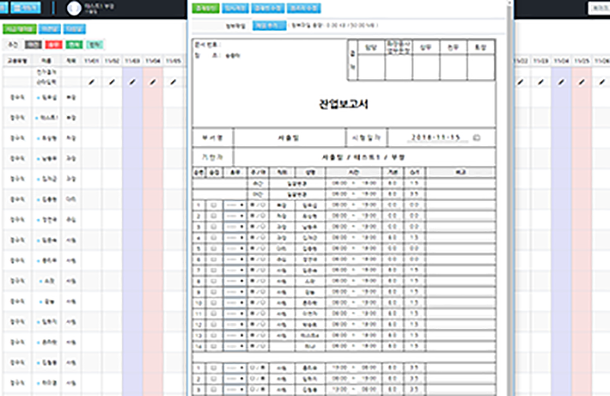Open the dropdown in 19:00 night-shift row 2
610x396 pixels.
click(x=235, y=378)
